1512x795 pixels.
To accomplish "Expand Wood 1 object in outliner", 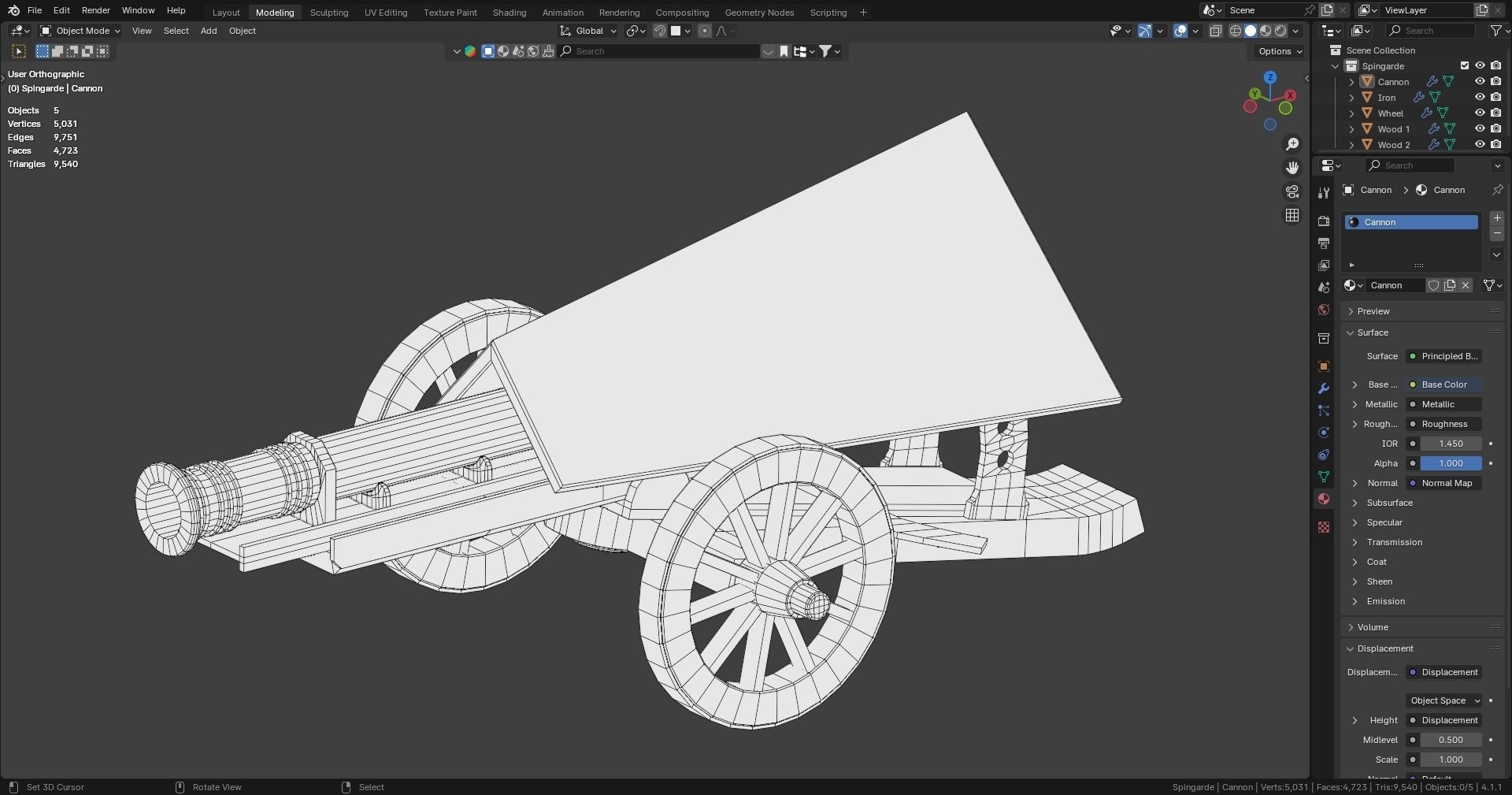I will click(1352, 129).
